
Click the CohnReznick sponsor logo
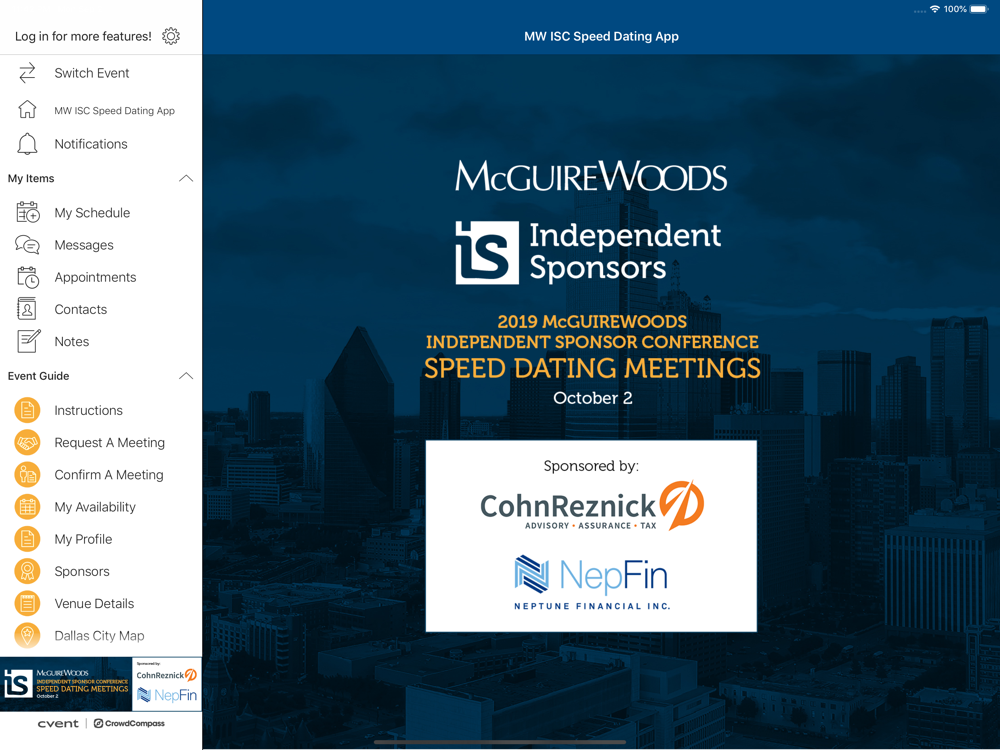tap(592, 506)
